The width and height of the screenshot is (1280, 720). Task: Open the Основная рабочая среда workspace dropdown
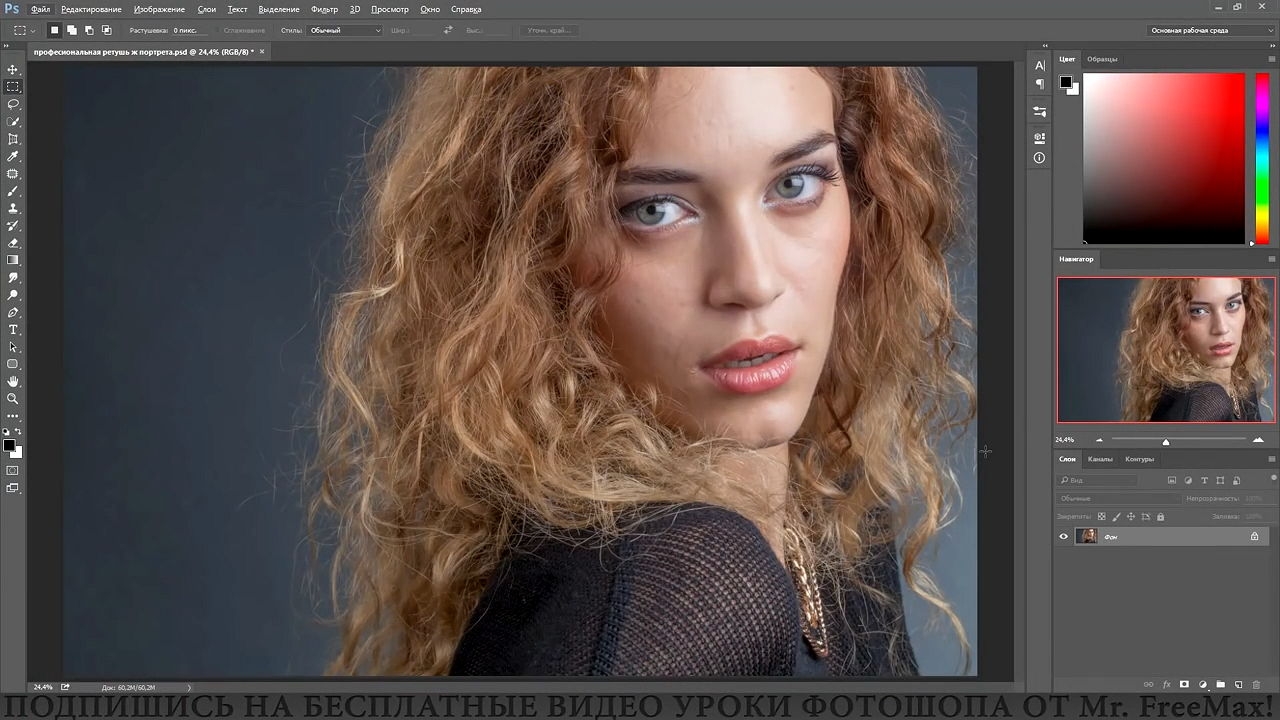[x=1211, y=30]
